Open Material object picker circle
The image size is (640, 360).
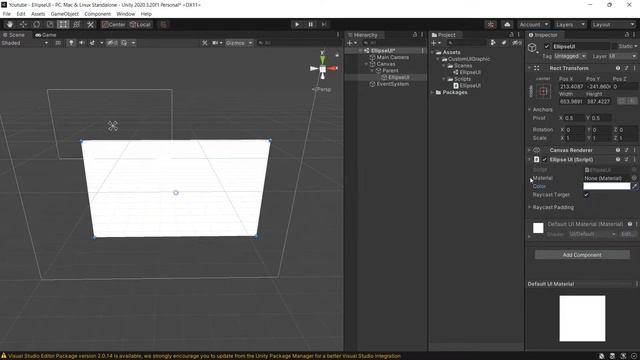[x=634, y=178]
